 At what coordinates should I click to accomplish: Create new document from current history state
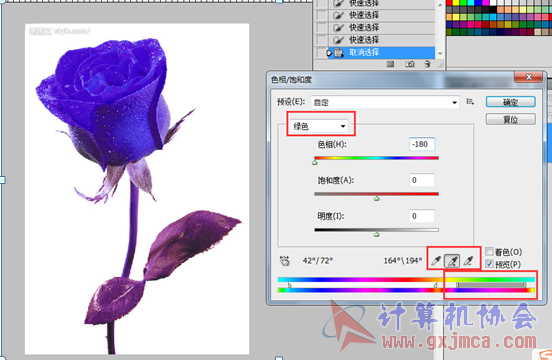(390, 64)
